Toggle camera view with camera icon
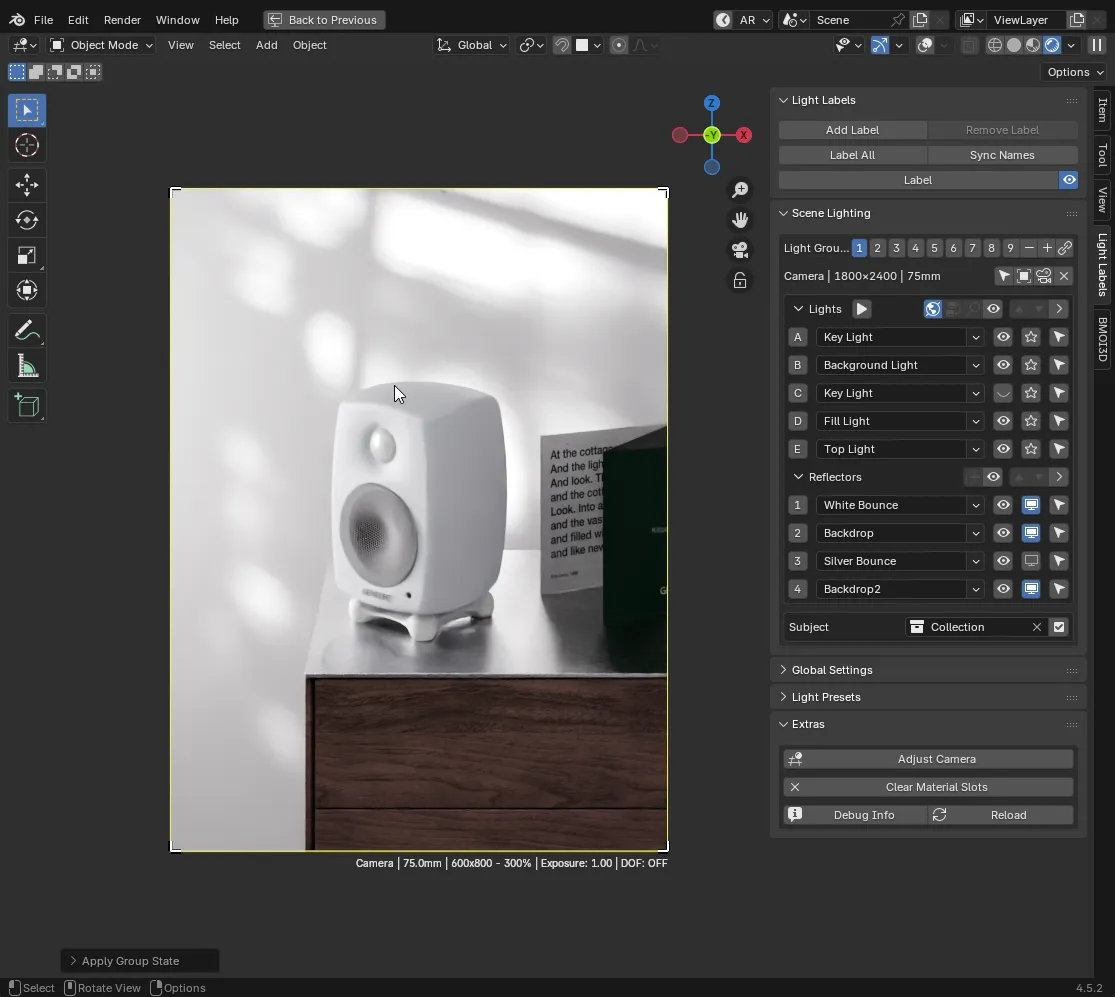1115x997 pixels. (x=740, y=250)
